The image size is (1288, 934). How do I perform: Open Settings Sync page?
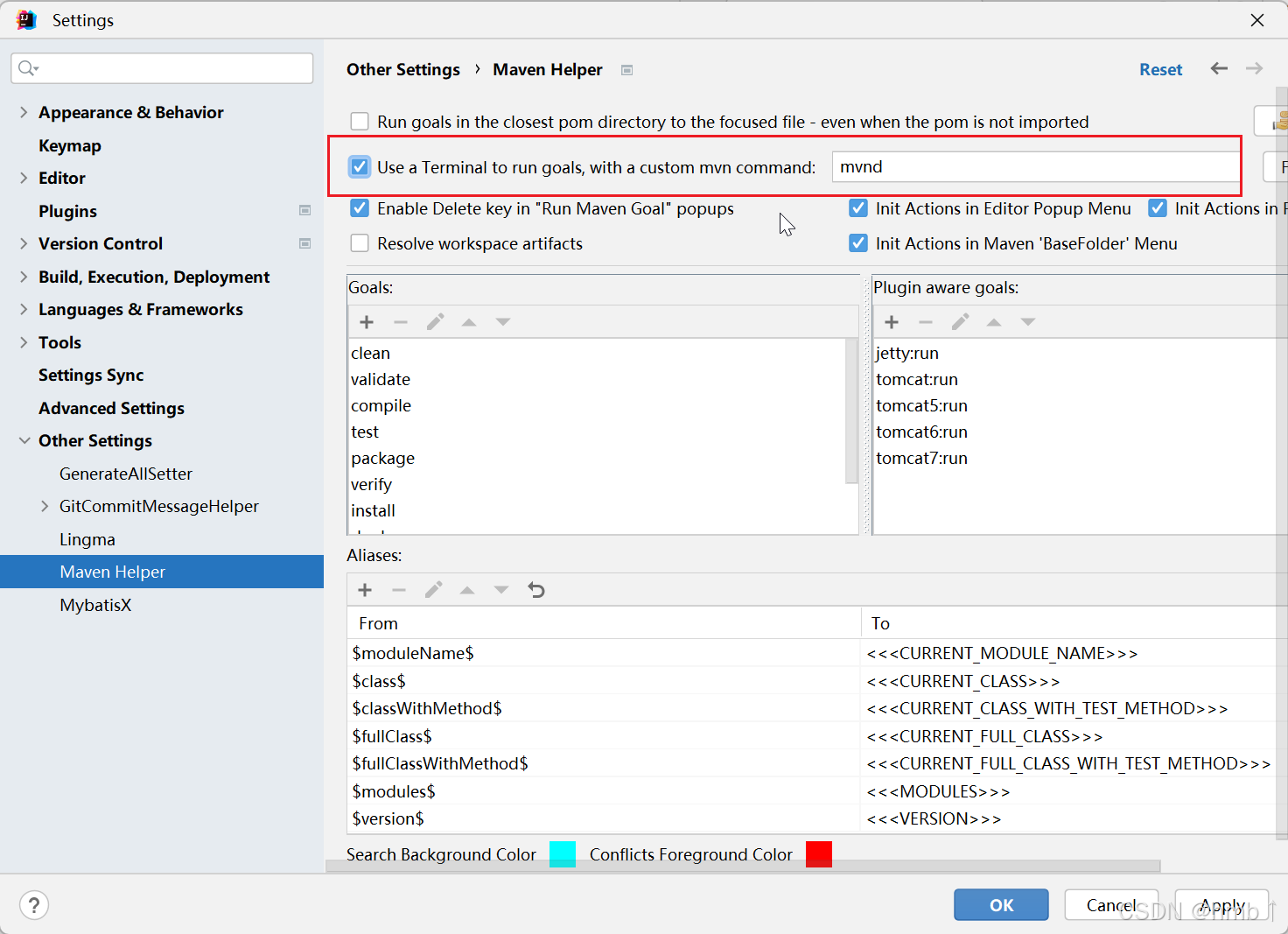click(91, 375)
